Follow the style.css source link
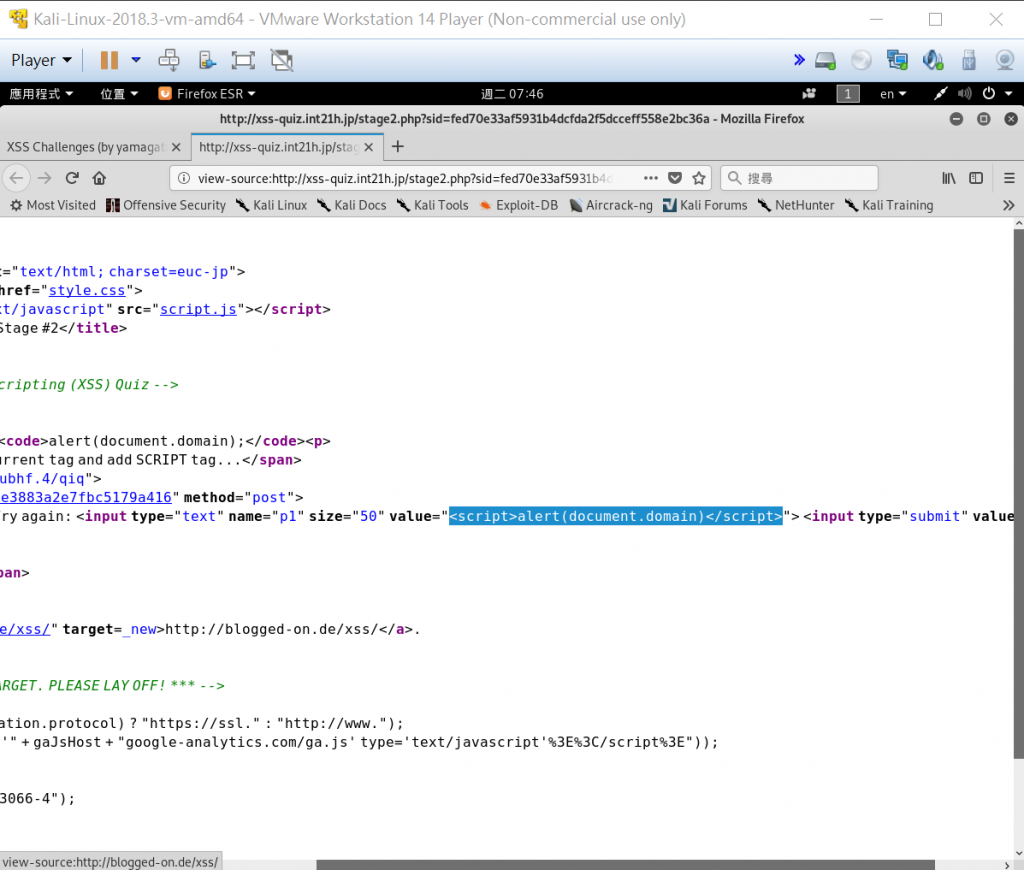 pyautogui.click(x=87, y=290)
